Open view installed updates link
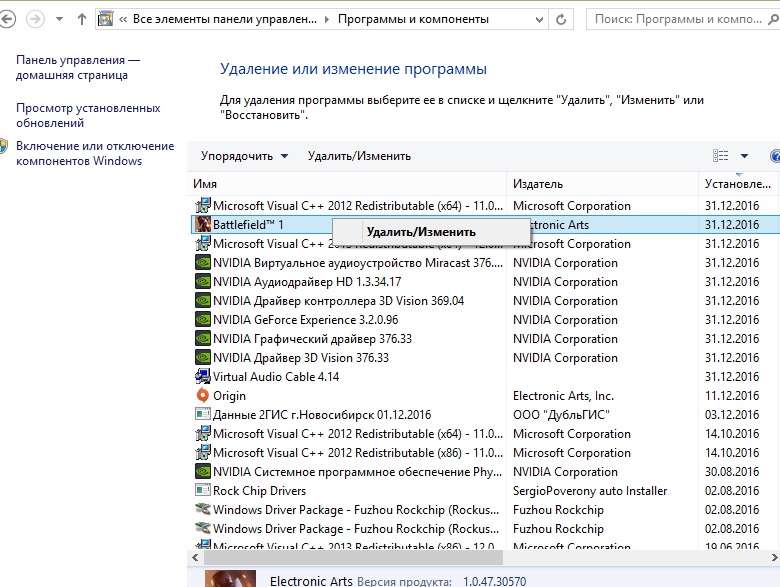The width and height of the screenshot is (780, 587). tap(88, 115)
